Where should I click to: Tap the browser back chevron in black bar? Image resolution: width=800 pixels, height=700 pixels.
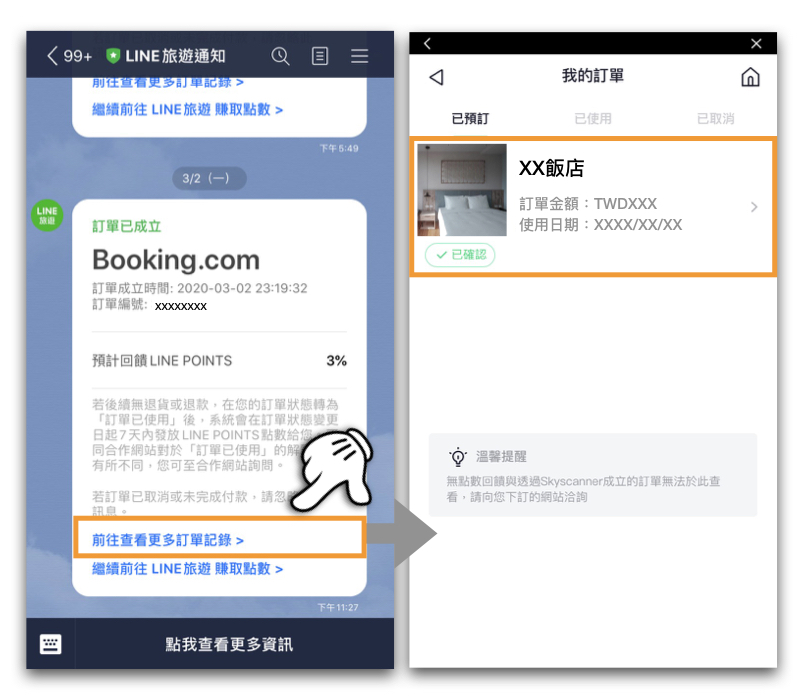(x=428, y=43)
